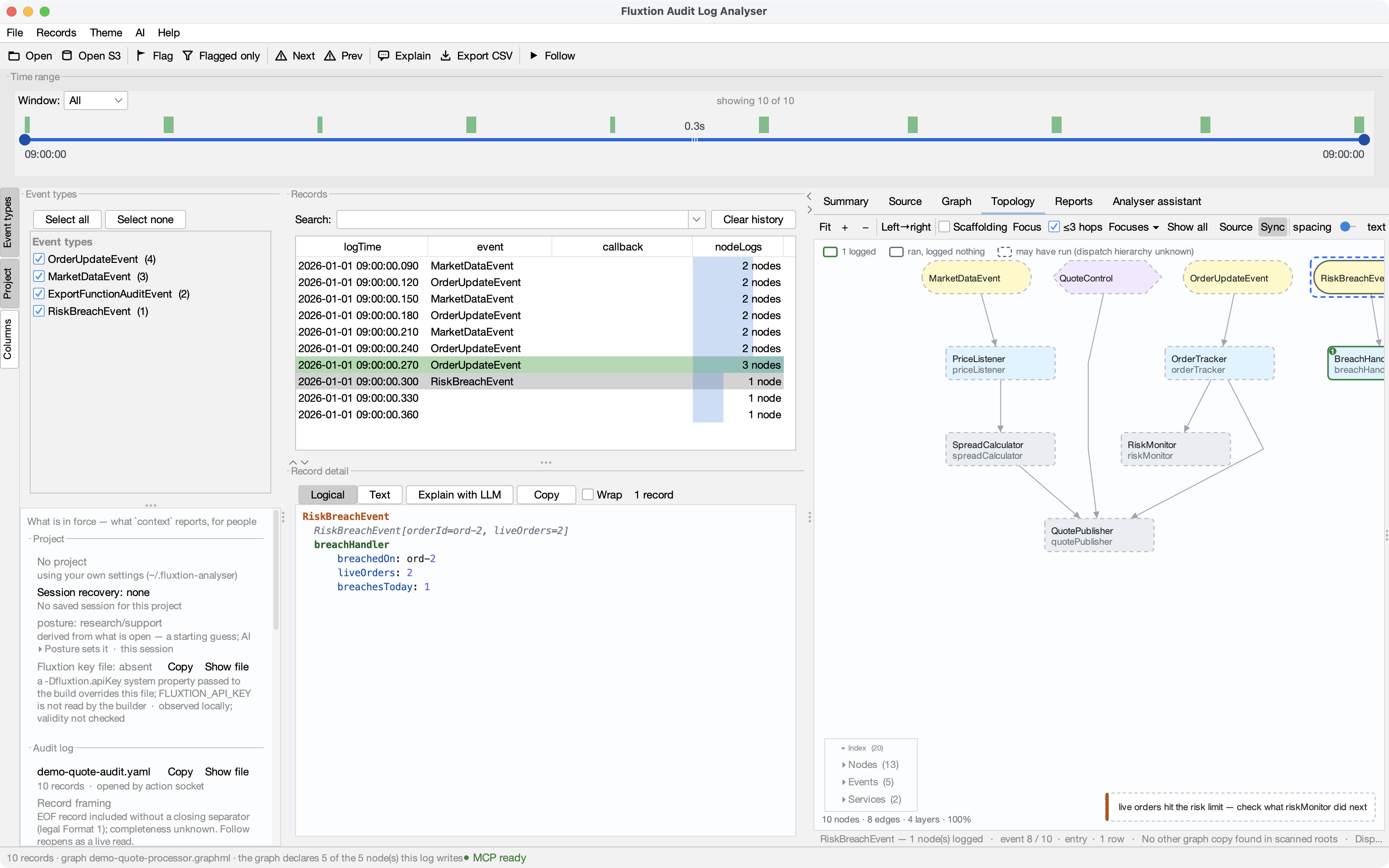Zoom in topology with the plus icon
This screenshot has width=1389, height=868.
tap(845, 227)
